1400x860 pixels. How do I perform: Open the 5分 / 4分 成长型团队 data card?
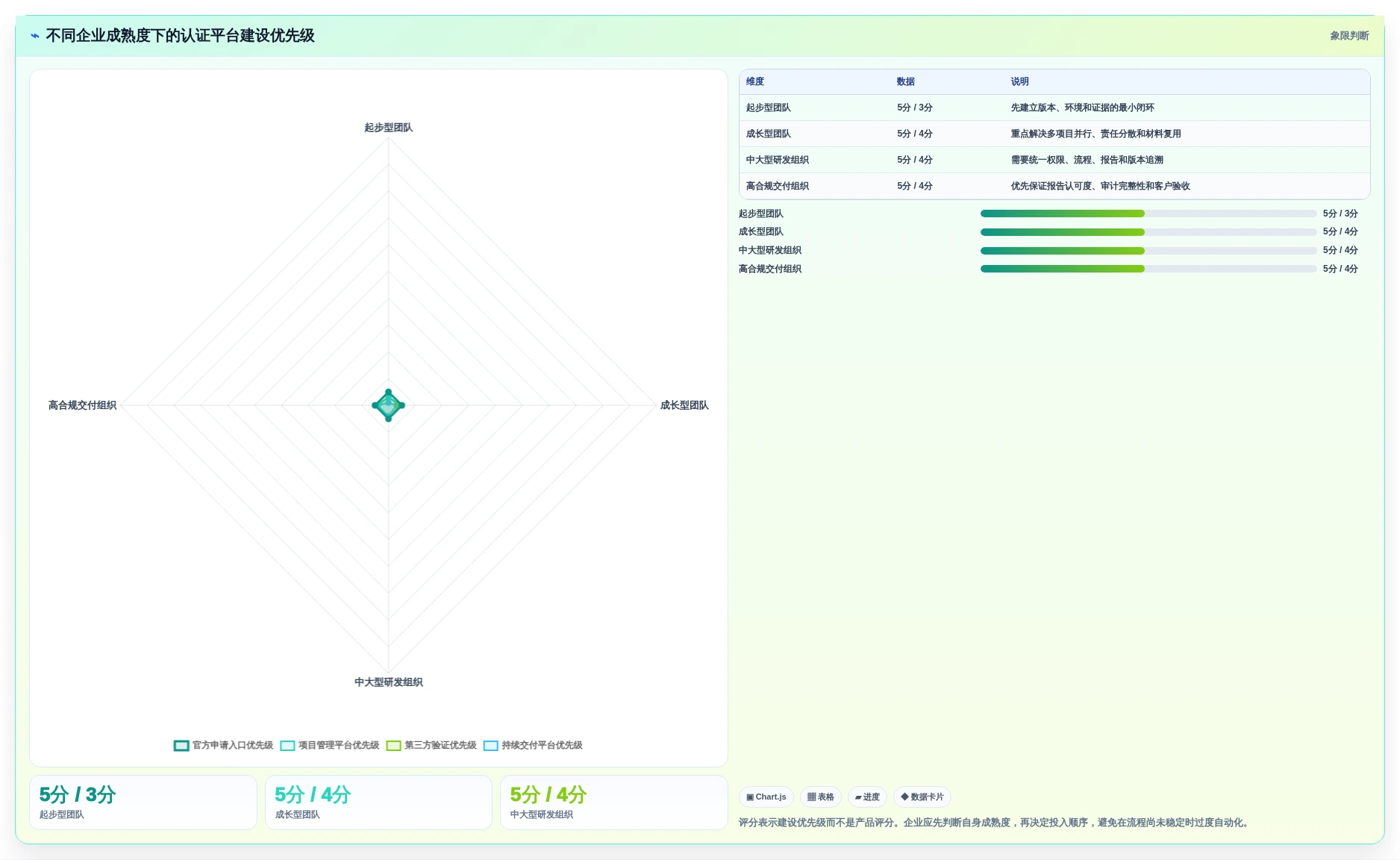[x=378, y=803]
